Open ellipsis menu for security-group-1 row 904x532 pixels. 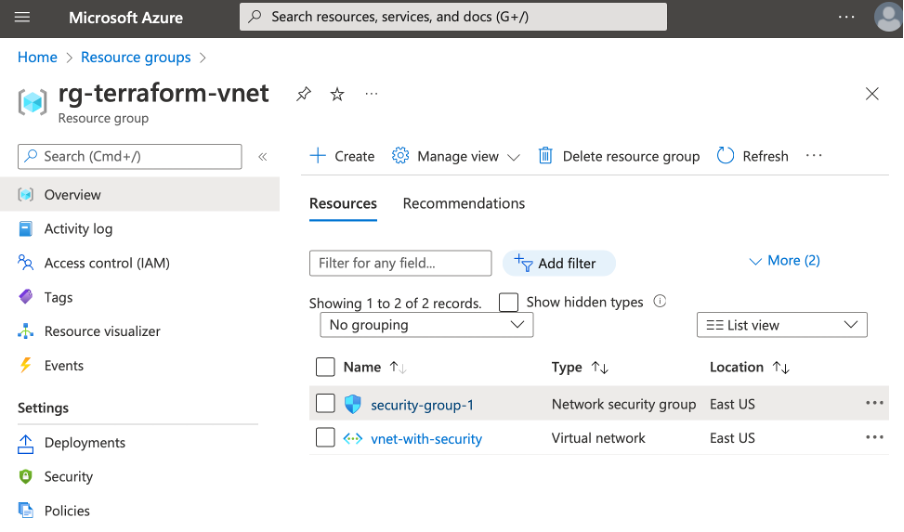tap(875, 403)
